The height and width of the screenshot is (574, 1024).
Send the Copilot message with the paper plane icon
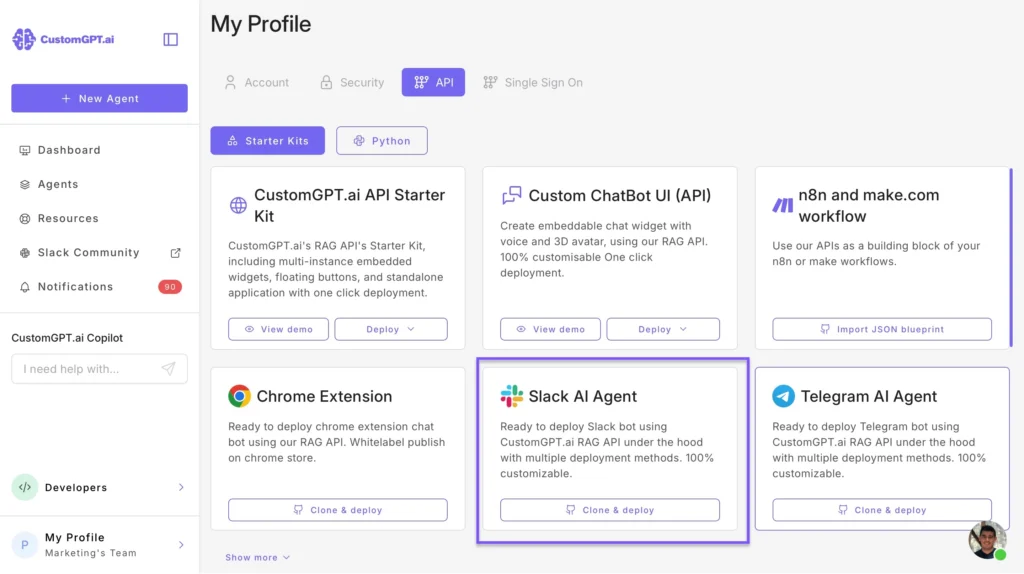point(168,369)
